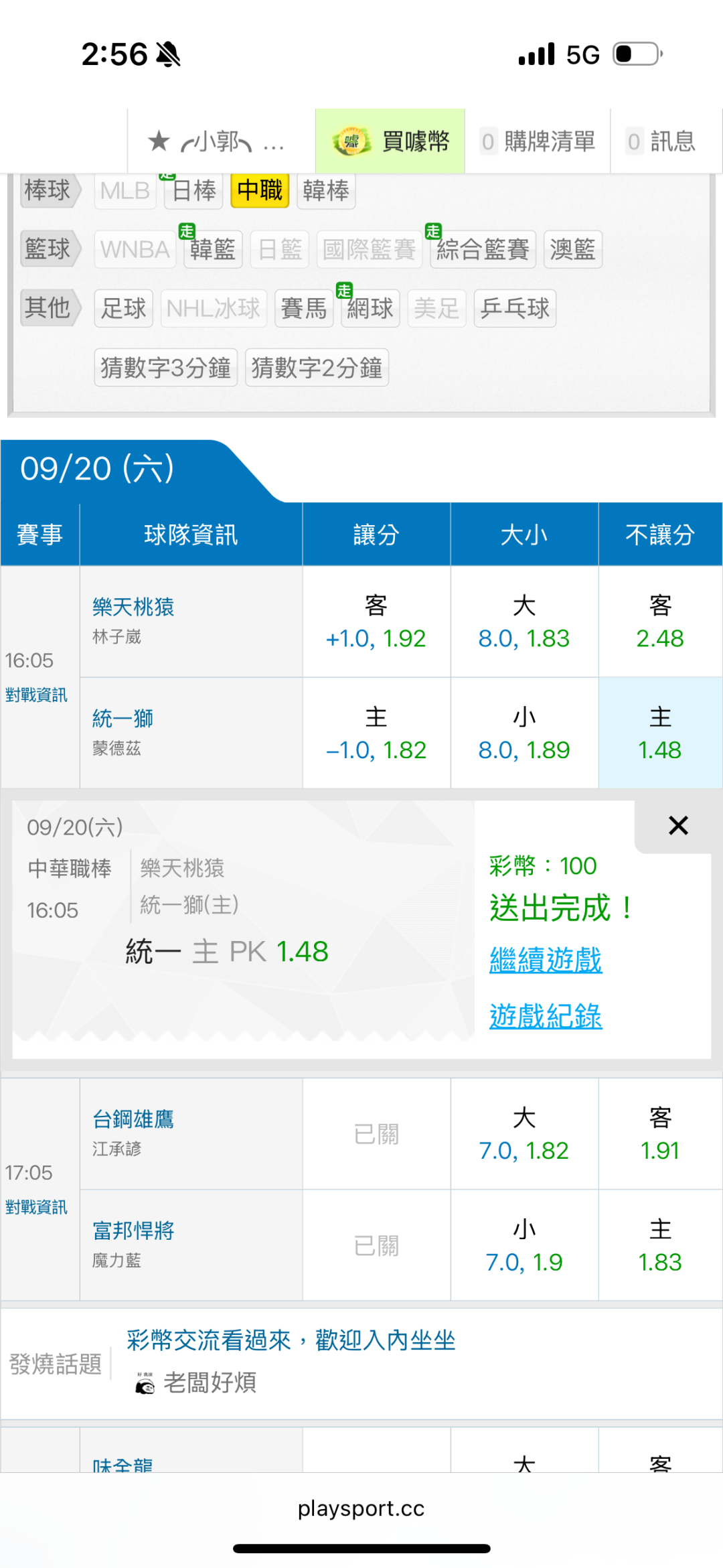Pick under 7.0 at 1.9
This screenshot has height=1568, width=723.
pos(524,1246)
